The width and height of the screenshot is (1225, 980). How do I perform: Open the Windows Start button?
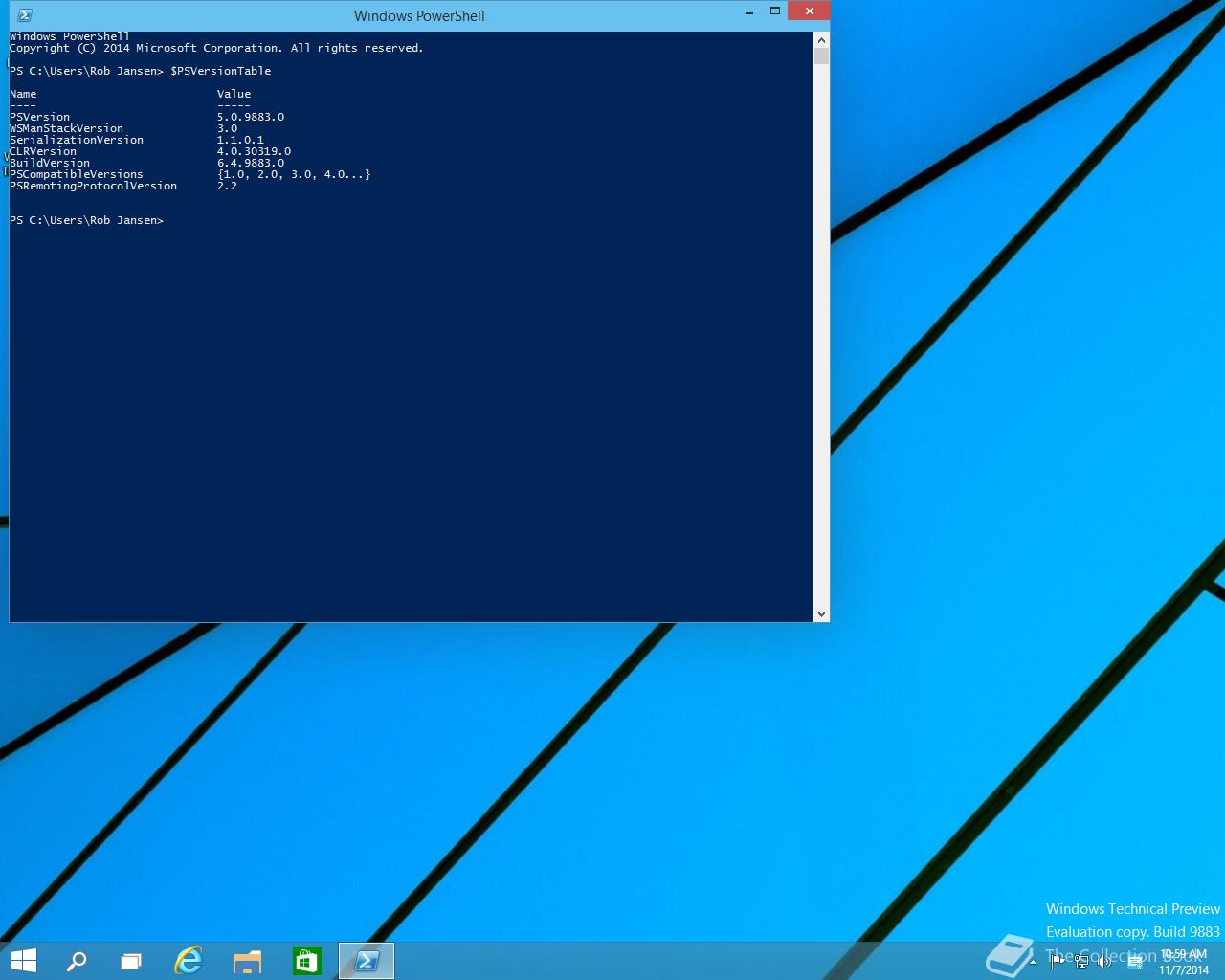click(23, 961)
